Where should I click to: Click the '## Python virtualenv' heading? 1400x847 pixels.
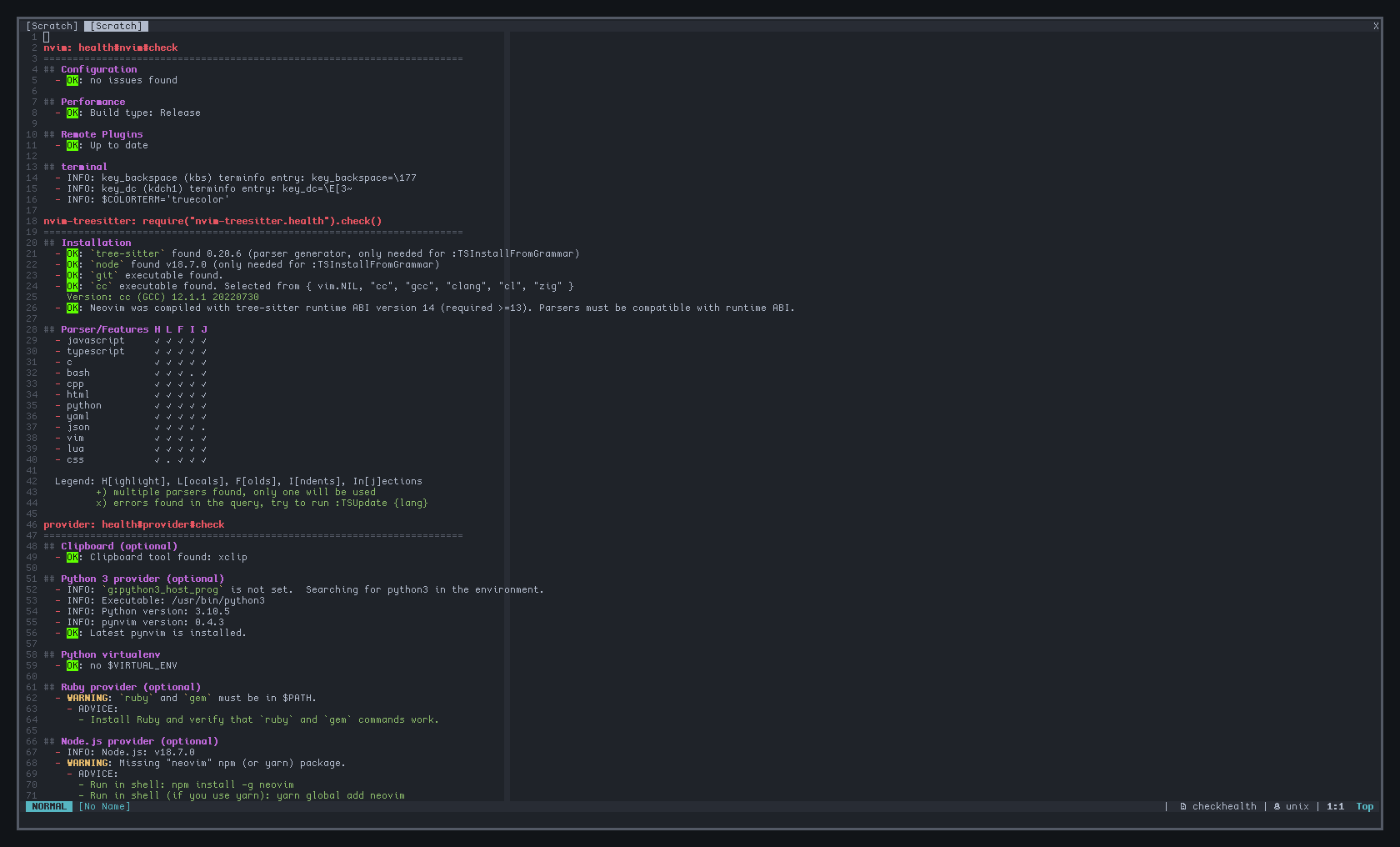[102, 654]
